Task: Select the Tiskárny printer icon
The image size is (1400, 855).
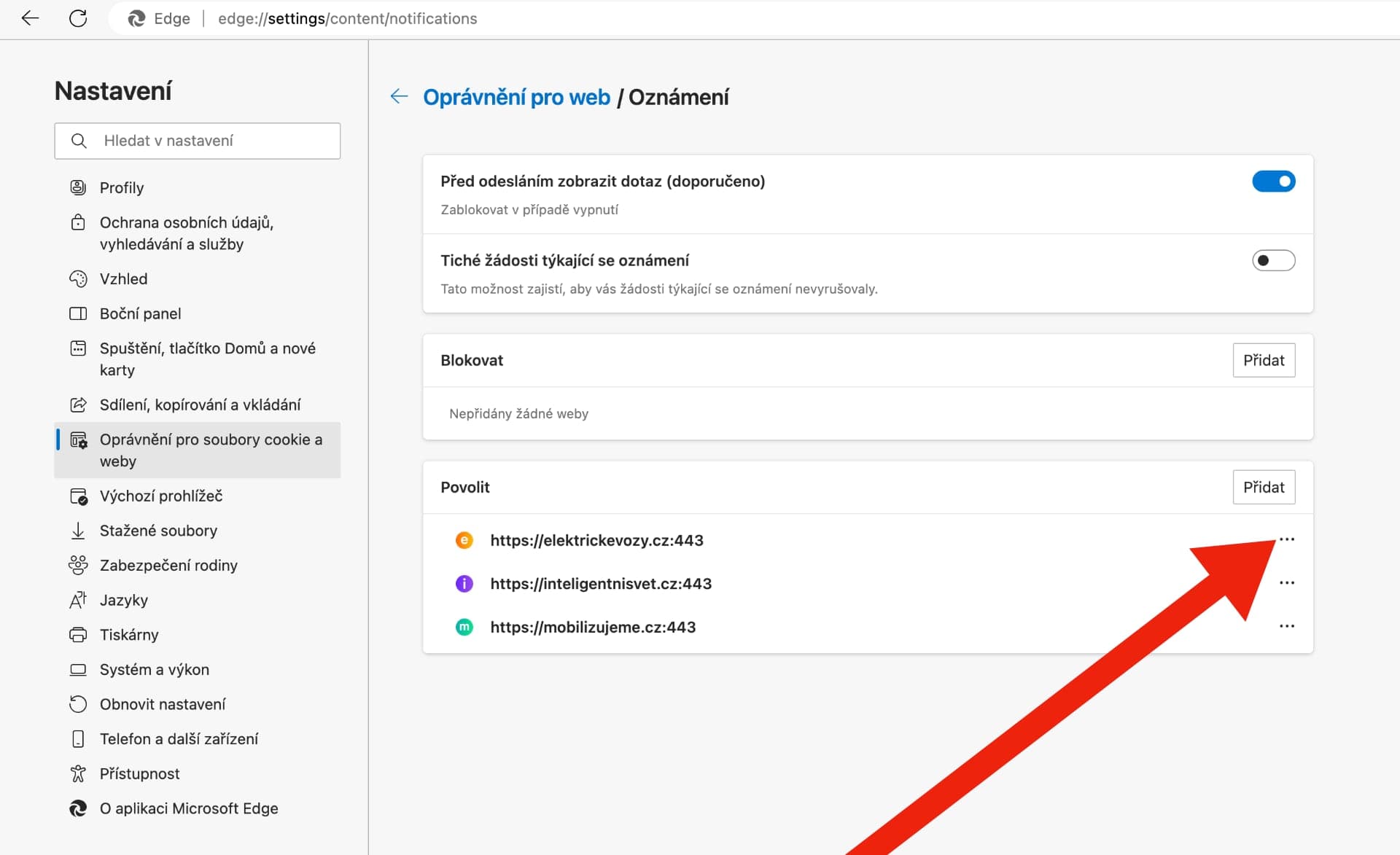Action: [78, 634]
